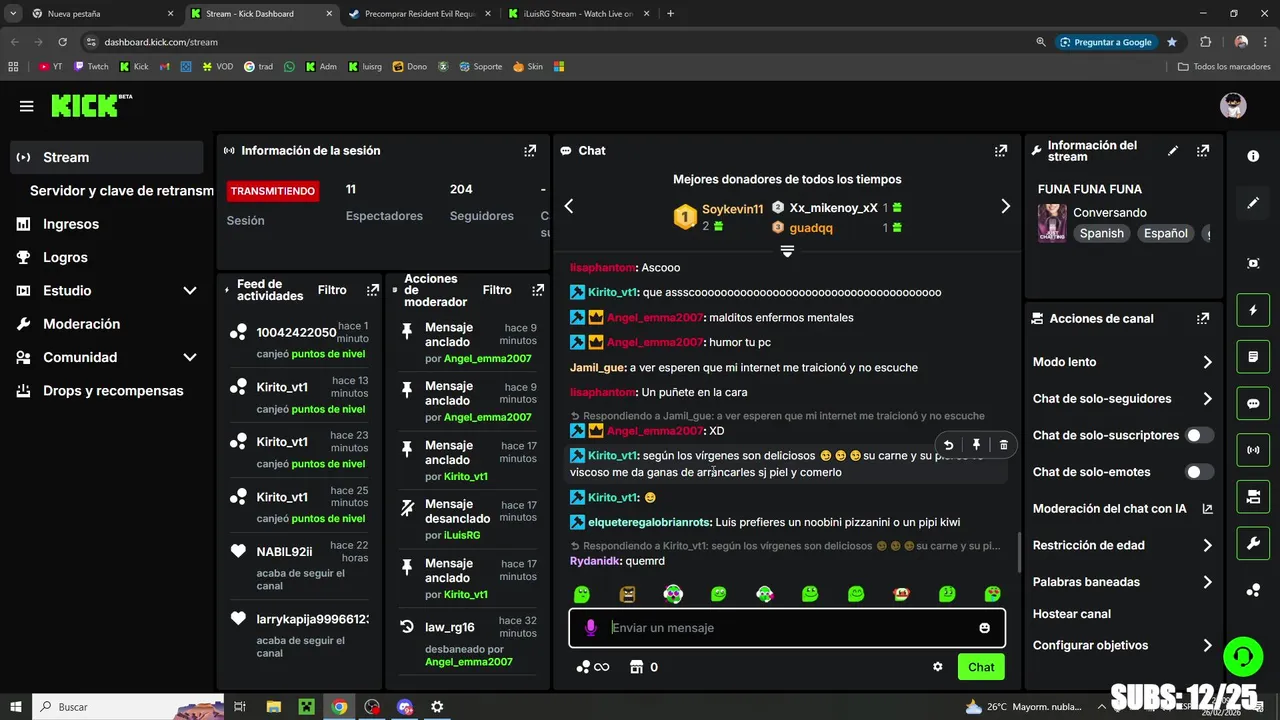1280x720 pixels.
Task: Click the Español tag on stream info
Action: (1166, 233)
